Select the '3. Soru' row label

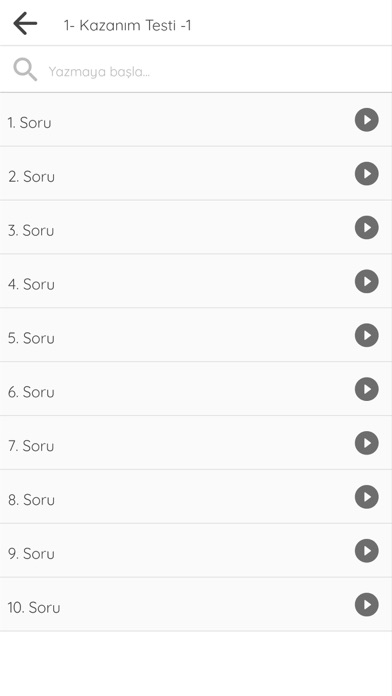click(x=31, y=230)
